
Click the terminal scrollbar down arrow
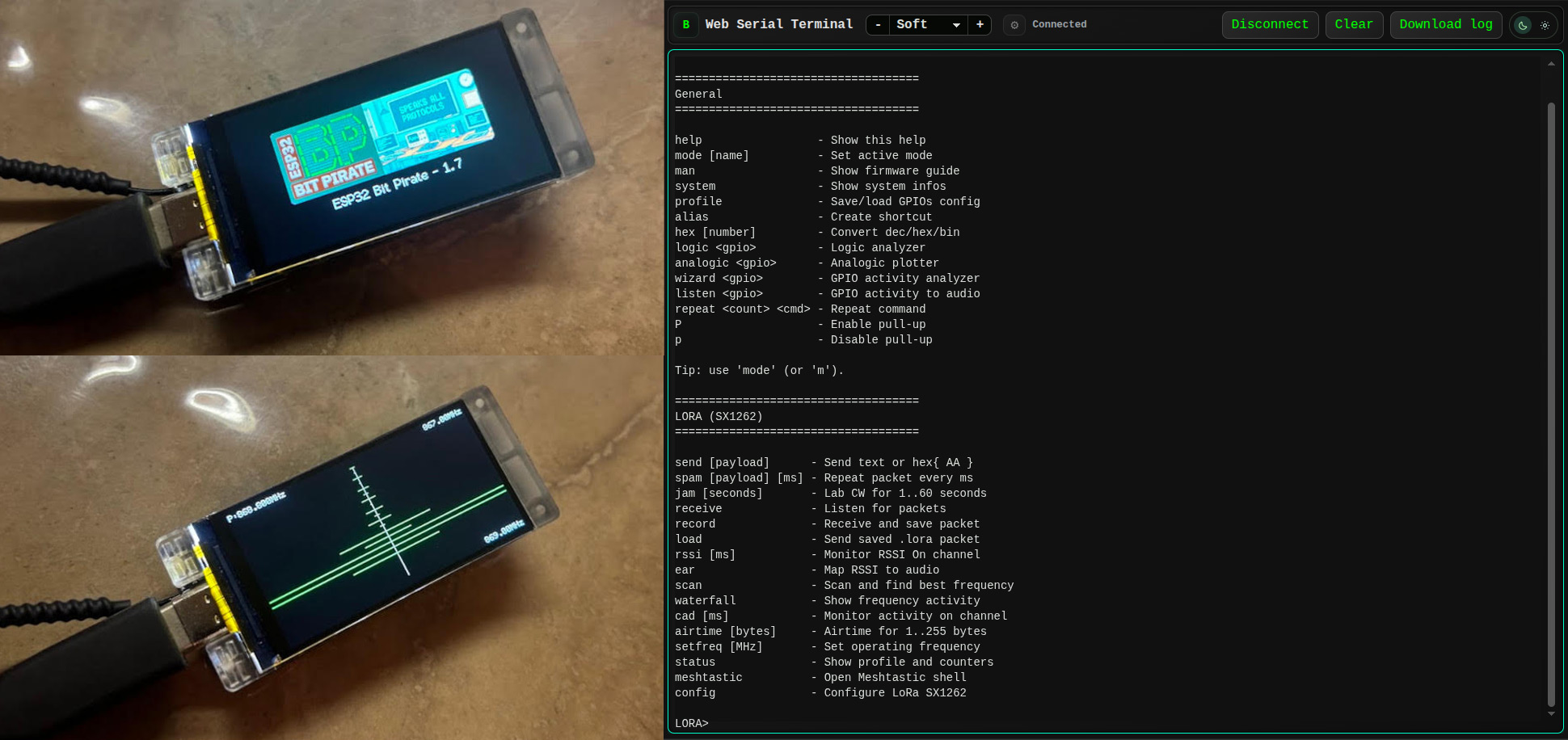1551,714
